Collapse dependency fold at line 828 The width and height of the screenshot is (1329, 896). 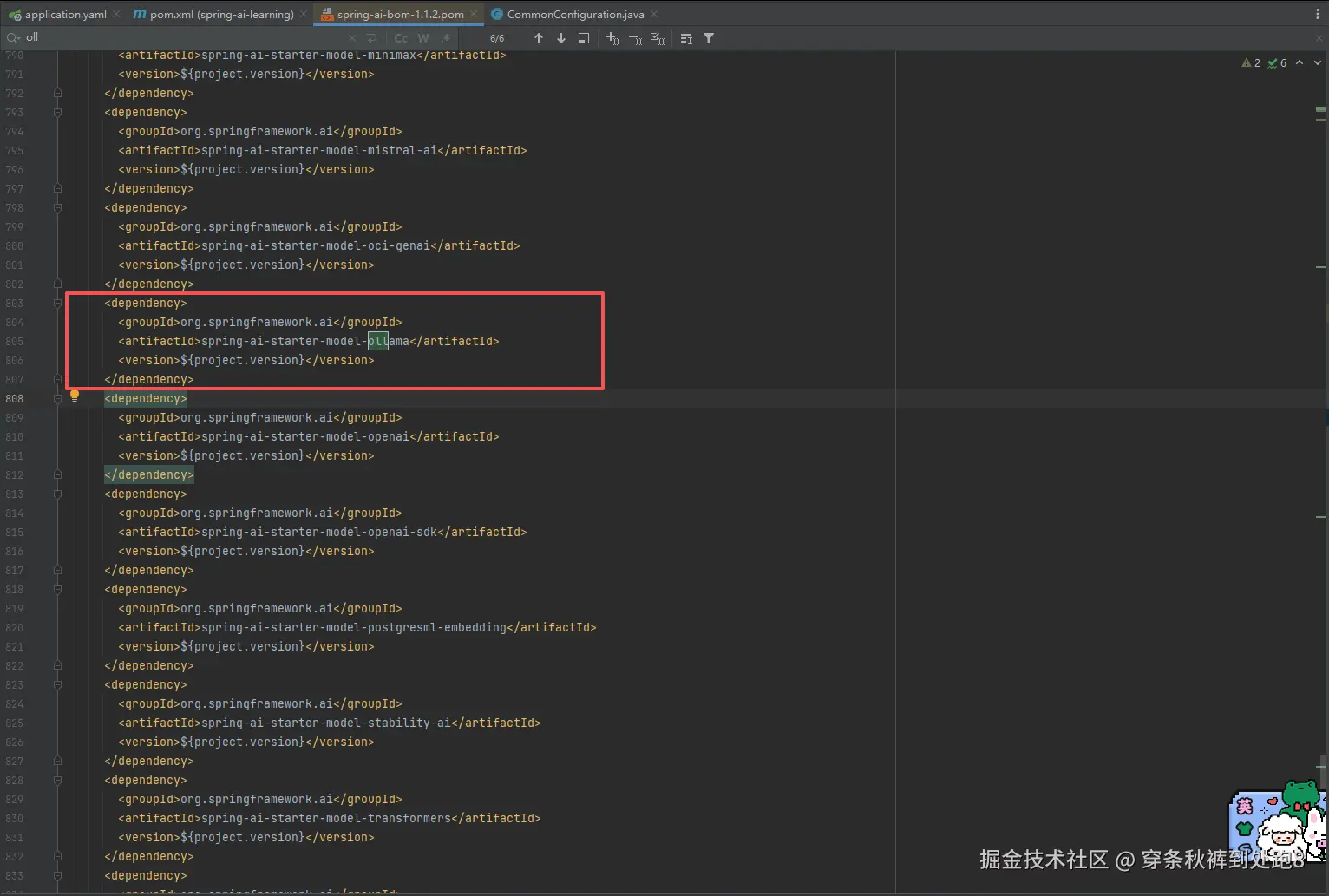pyautogui.click(x=57, y=780)
